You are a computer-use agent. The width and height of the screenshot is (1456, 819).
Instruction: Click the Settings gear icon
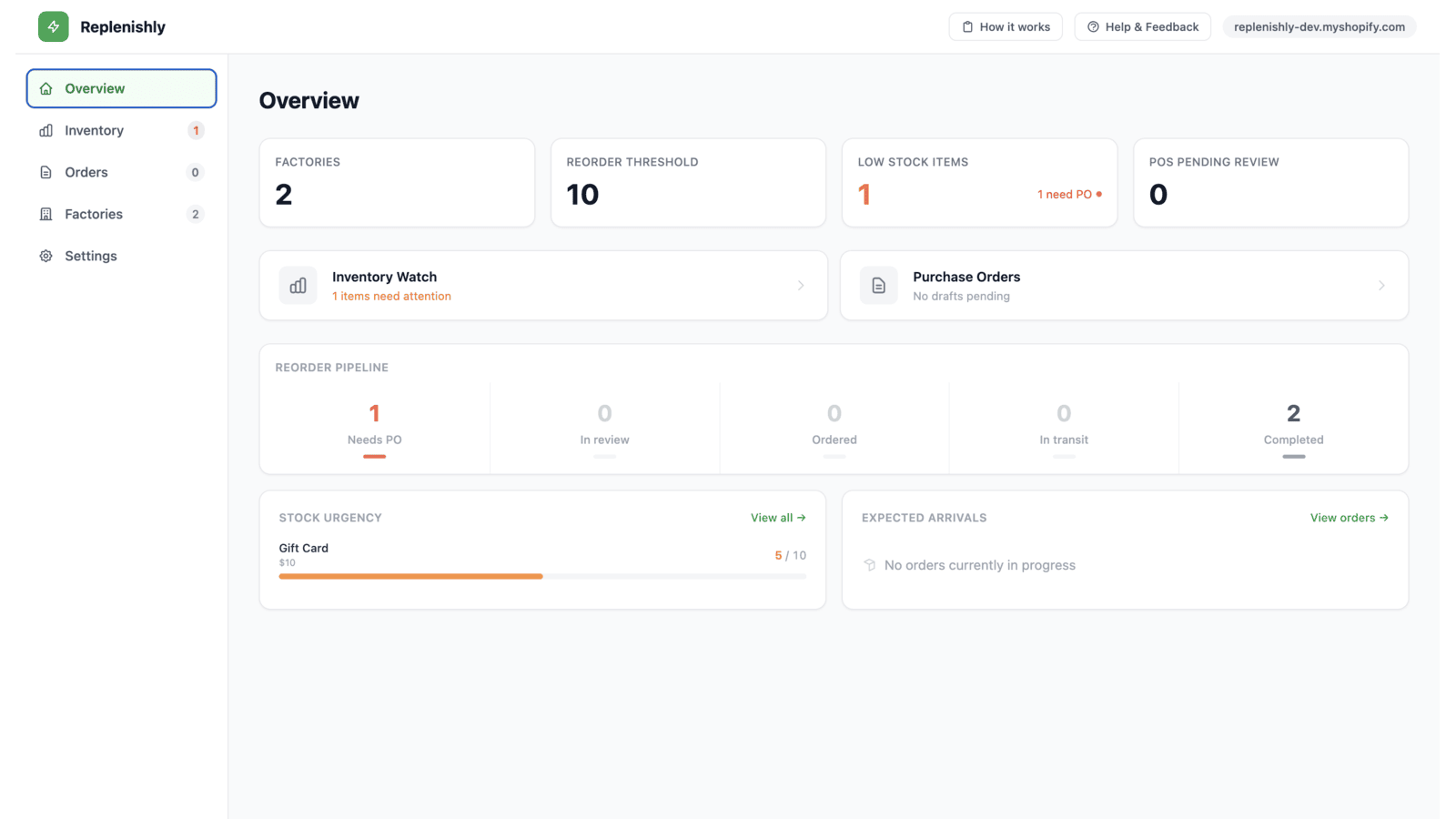pyautogui.click(x=45, y=256)
